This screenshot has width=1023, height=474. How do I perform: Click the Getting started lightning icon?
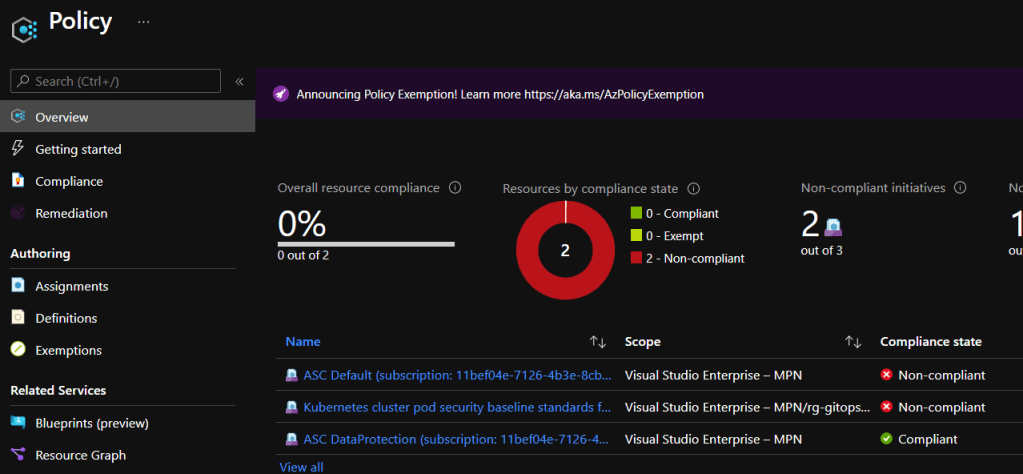(17, 149)
